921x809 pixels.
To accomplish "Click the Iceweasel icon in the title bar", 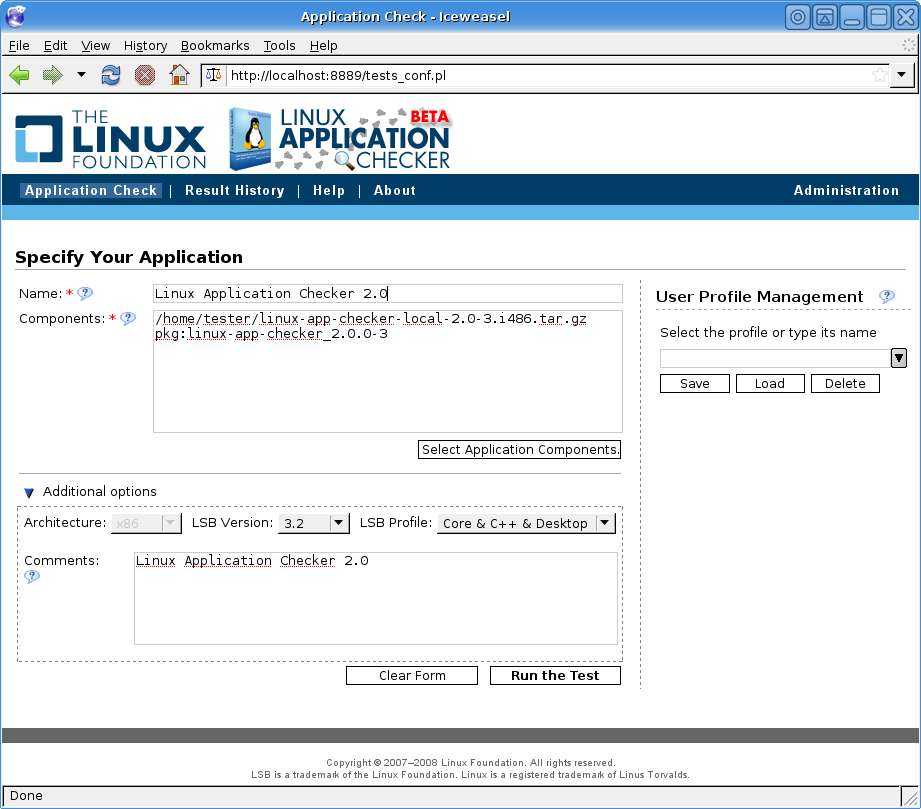I will coord(16,16).
